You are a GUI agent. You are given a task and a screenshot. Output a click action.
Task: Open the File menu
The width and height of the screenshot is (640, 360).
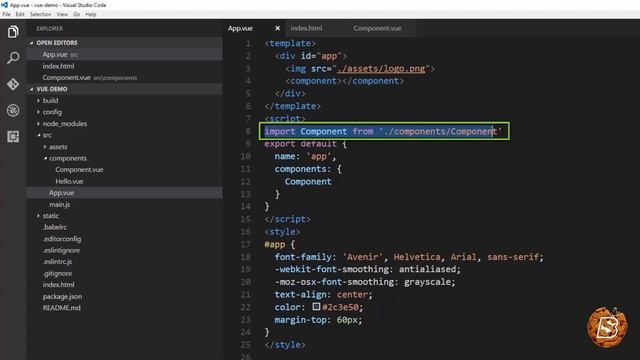pyautogui.click(x=7, y=14)
